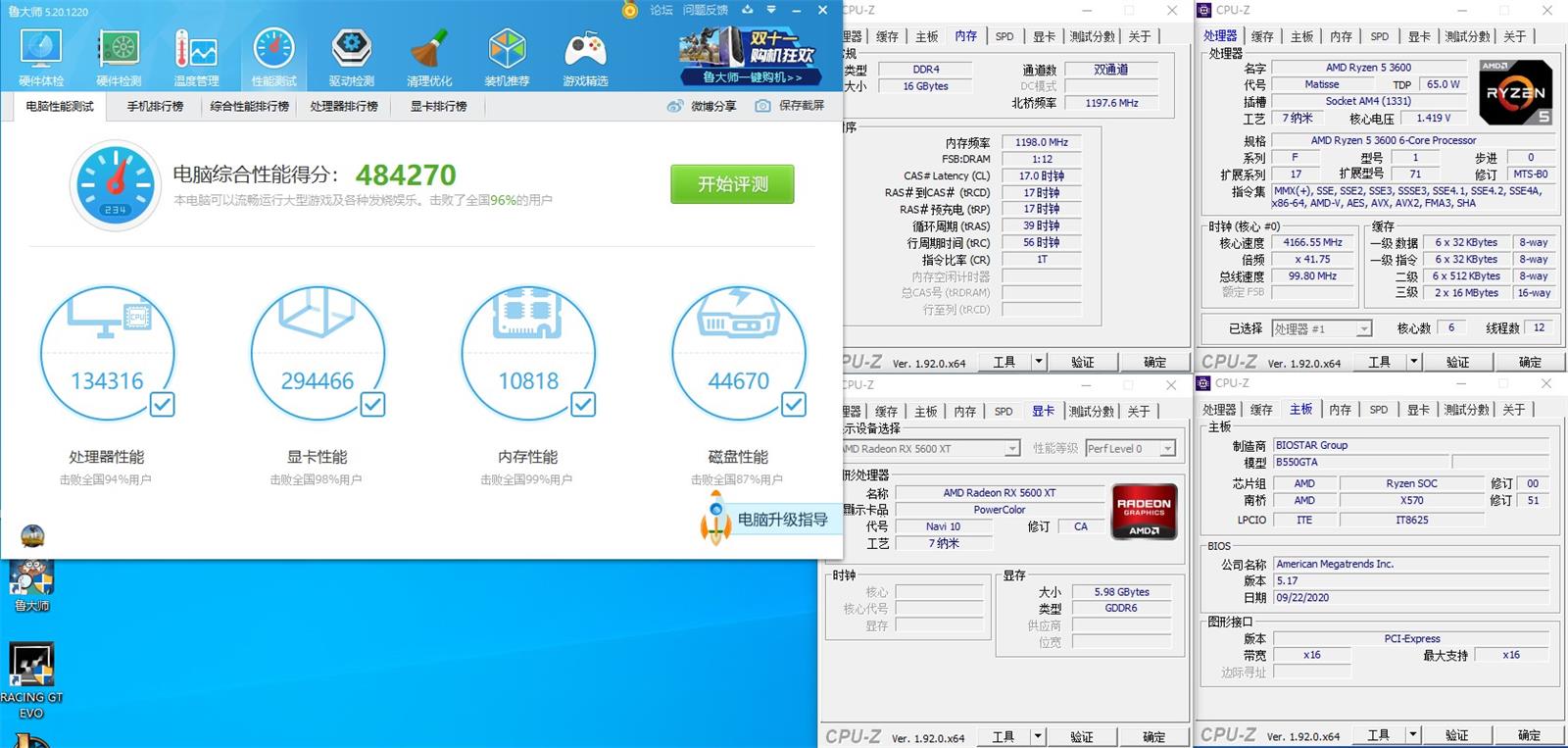
Task: Expand 工具 arrow in CPU-Z mainboard window
Action: pos(1413,734)
